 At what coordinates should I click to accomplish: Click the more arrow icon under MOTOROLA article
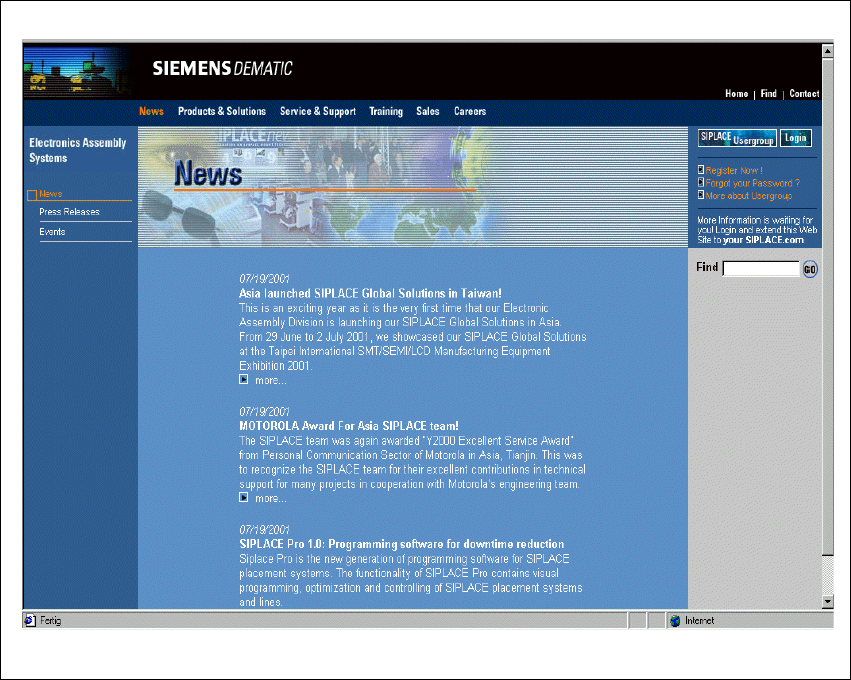point(244,497)
